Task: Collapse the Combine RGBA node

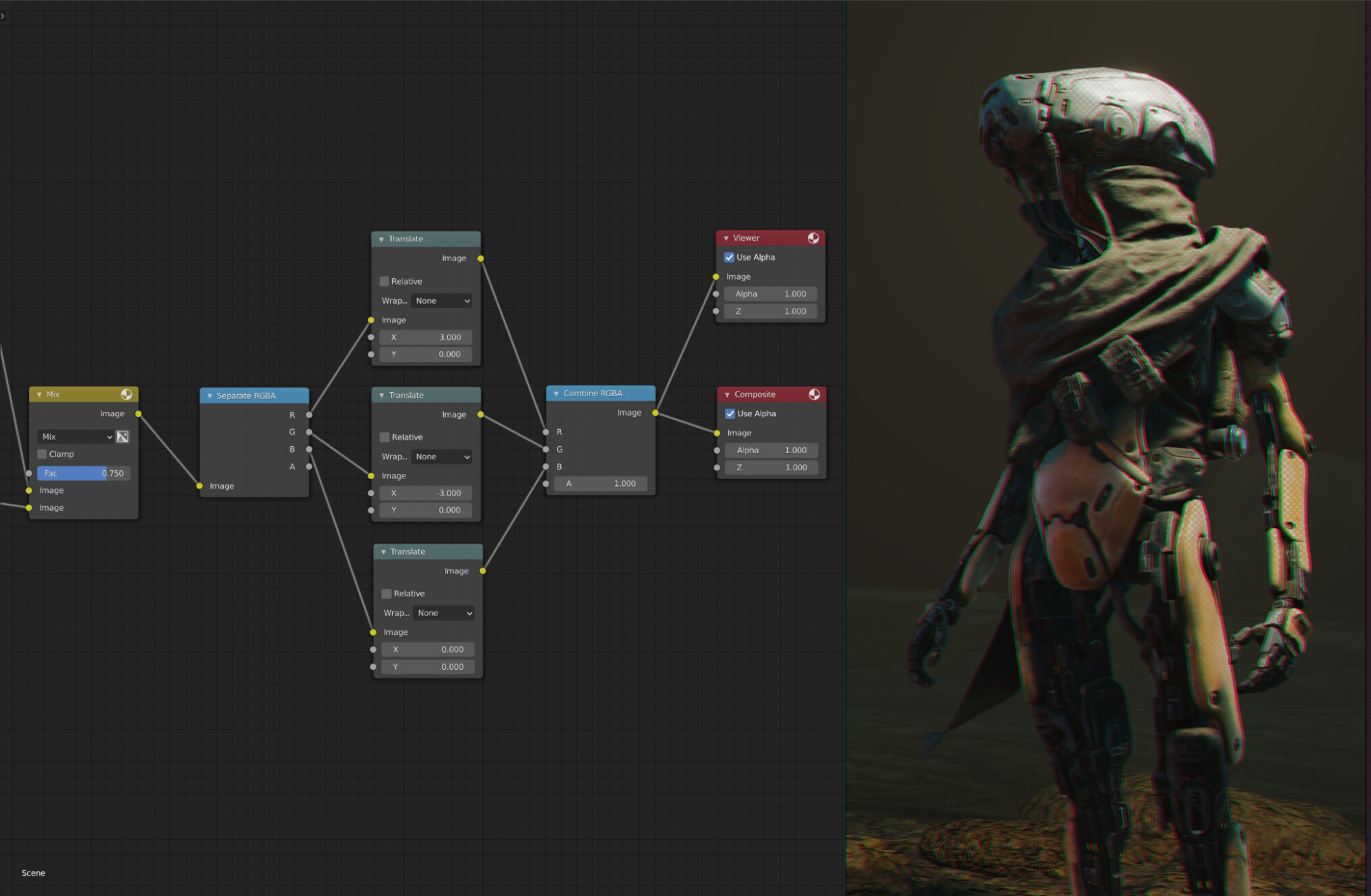Action: pos(556,393)
